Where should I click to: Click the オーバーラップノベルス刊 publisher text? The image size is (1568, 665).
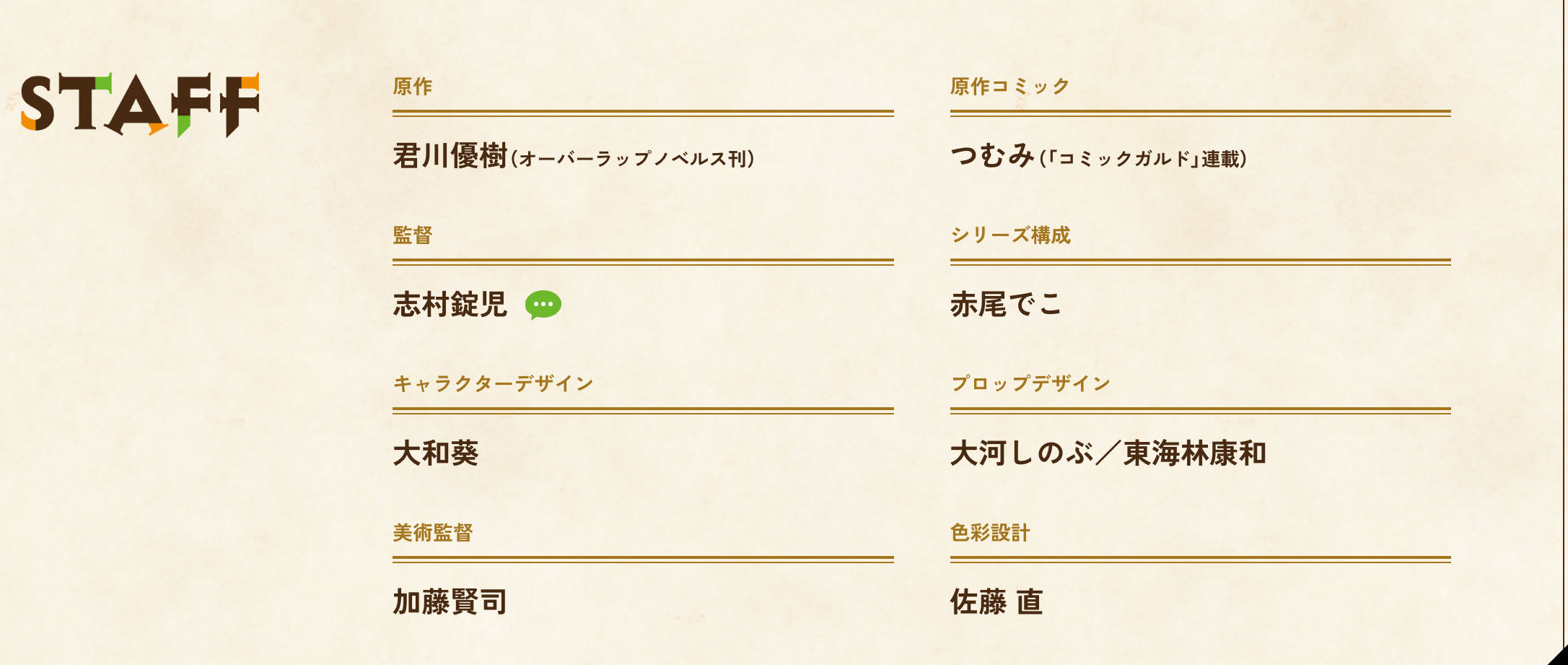tap(632, 159)
